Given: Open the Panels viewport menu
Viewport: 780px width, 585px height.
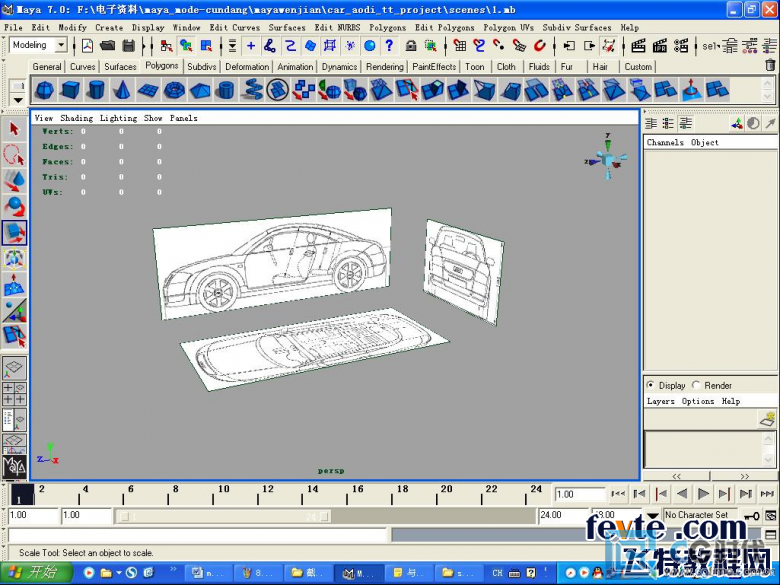Looking at the screenshot, I should (x=184, y=118).
